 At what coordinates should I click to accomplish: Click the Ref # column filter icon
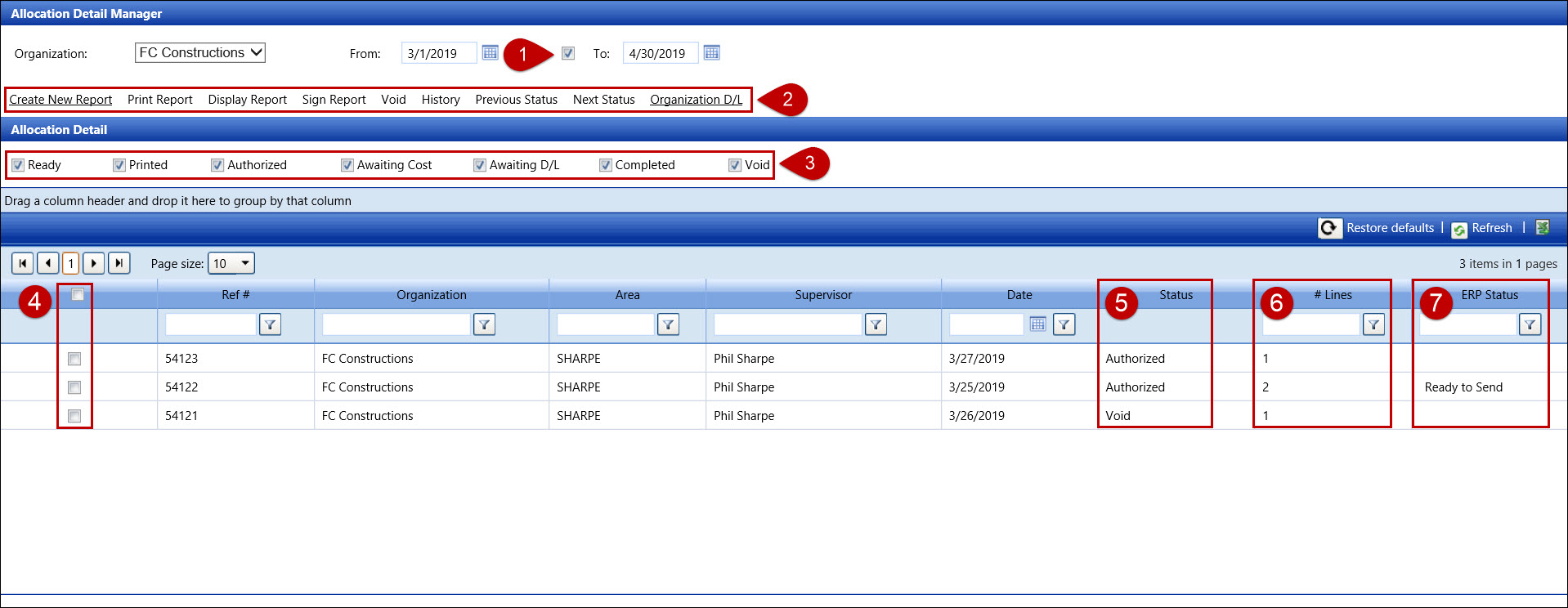(270, 325)
